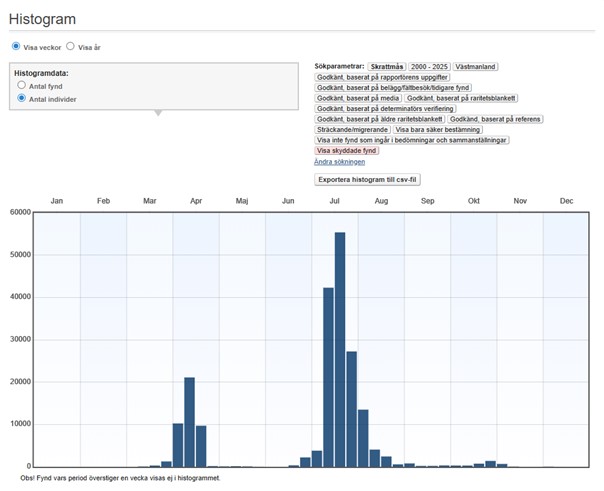Click the 'Ändra sökningen' link
604x491 pixels.
pyautogui.click(x=339, y=161)
